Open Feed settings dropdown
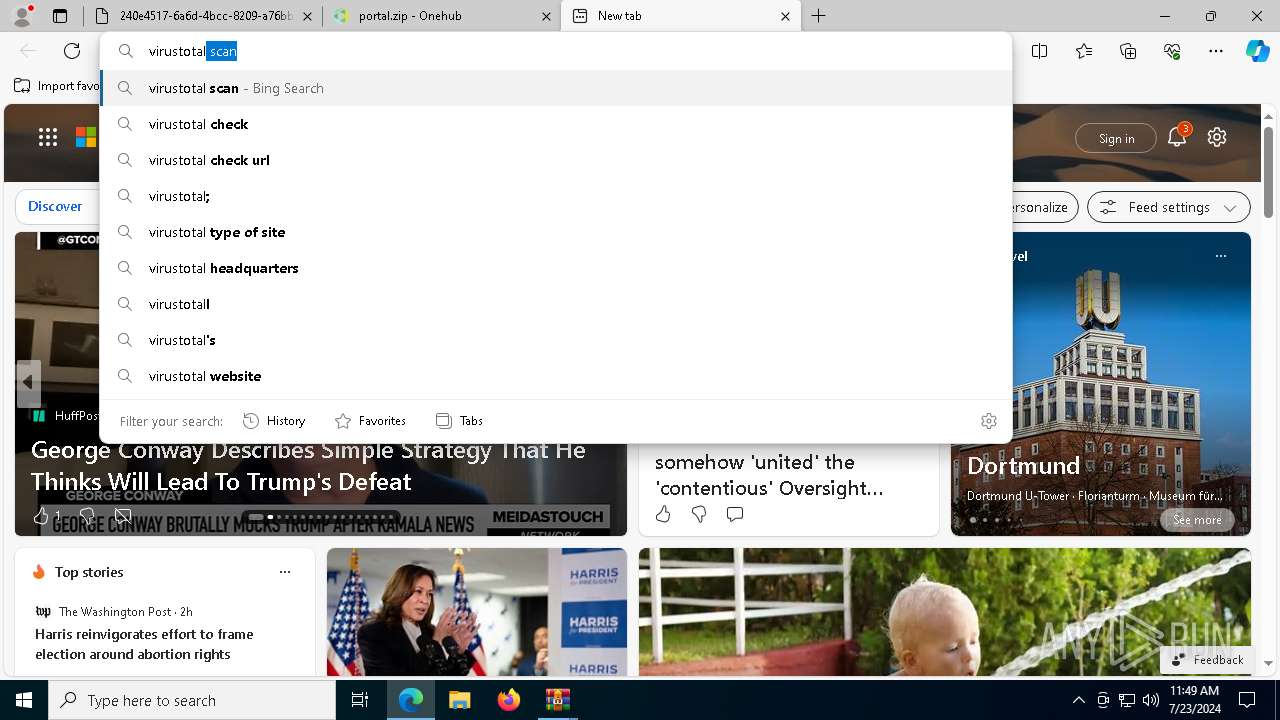 1168,207
